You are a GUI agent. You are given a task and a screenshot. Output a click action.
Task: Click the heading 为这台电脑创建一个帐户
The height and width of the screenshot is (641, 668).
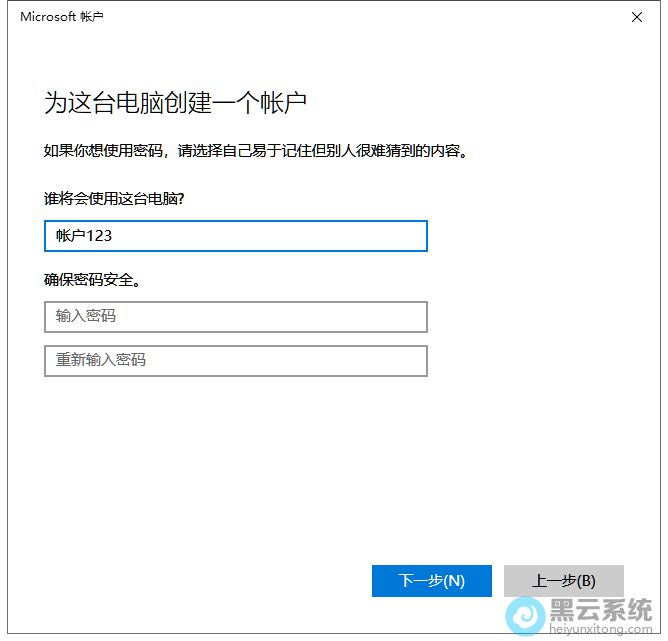pos(174,102)
